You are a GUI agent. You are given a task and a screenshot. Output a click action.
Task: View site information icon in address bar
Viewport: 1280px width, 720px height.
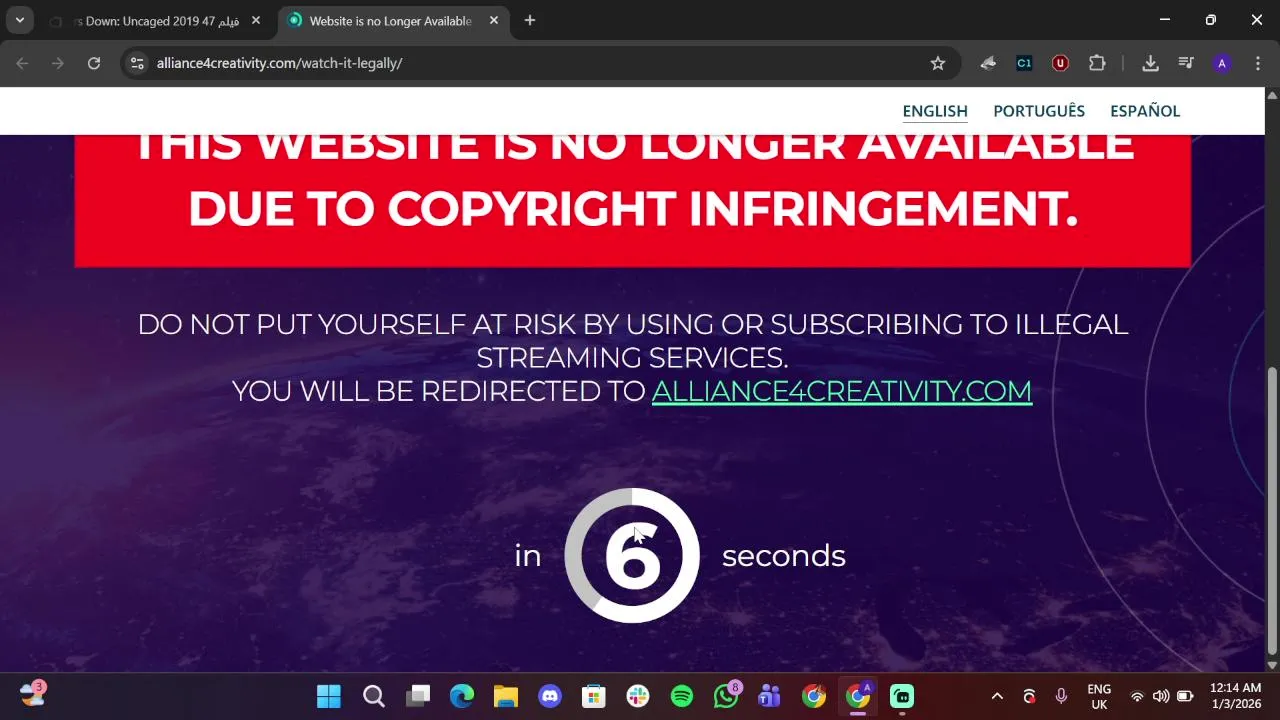pyautogui.click(x=138, y=63)
